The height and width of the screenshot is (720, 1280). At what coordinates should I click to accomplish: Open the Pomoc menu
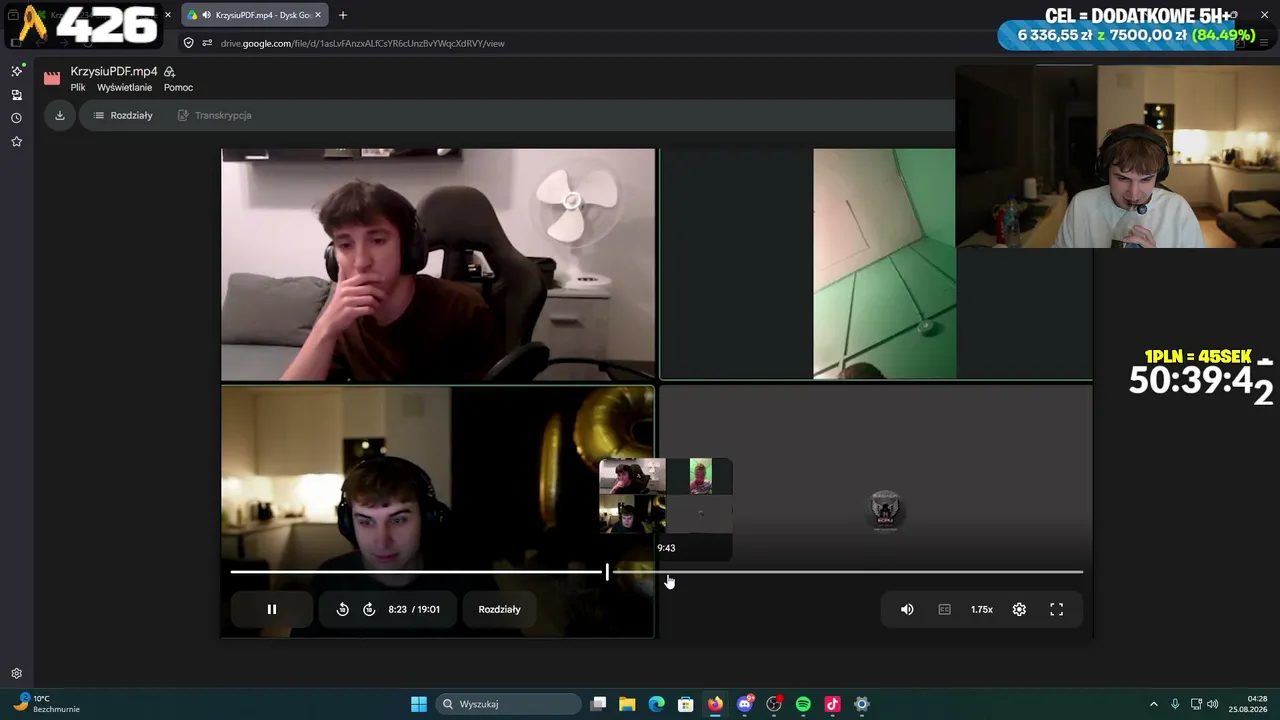click(178, 87)
